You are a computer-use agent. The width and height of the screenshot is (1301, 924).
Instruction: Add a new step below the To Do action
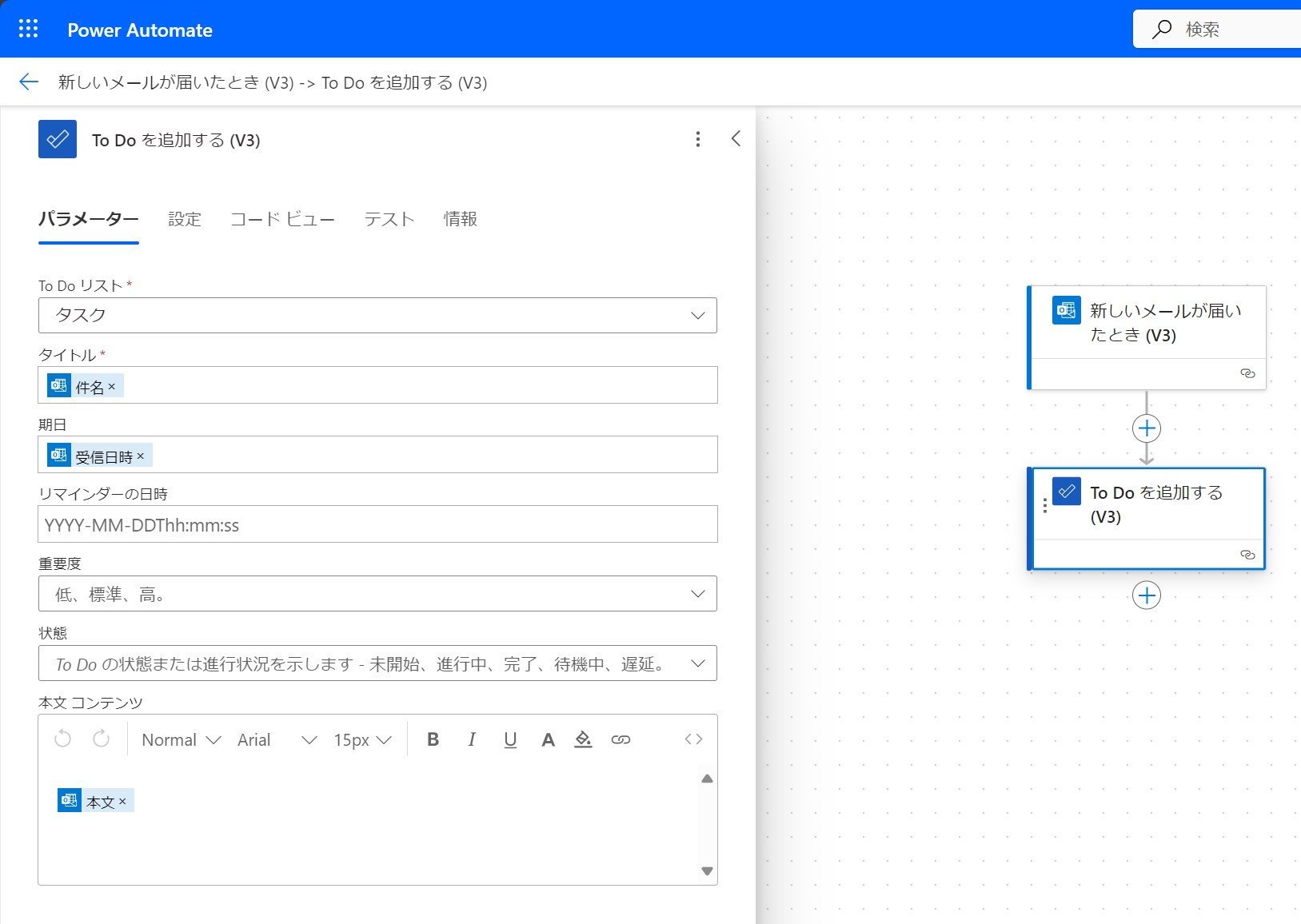(x=1147, y=595)
